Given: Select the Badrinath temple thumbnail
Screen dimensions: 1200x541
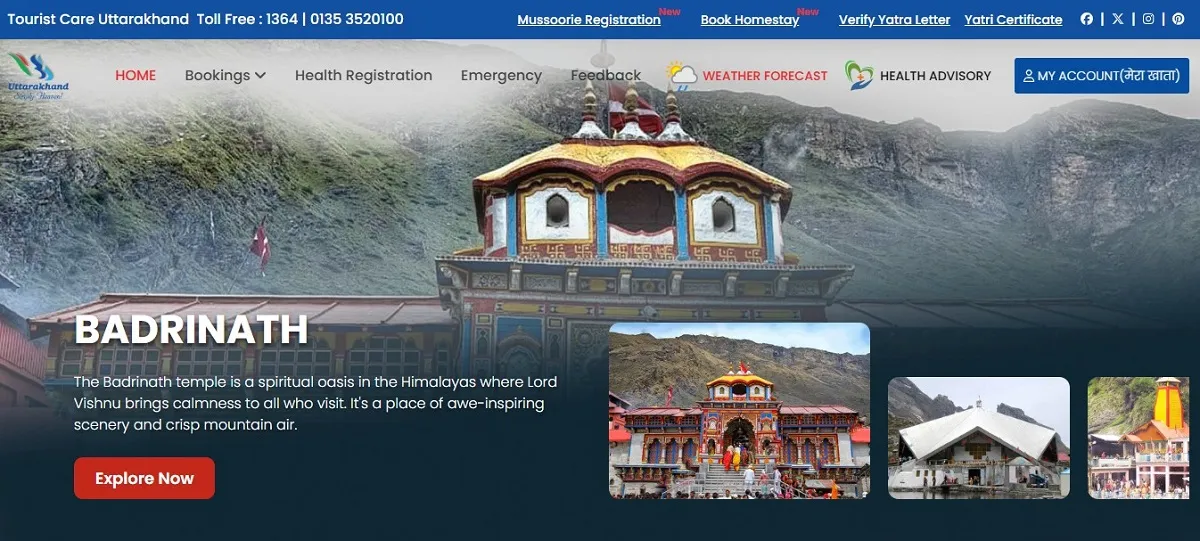Looking at the screenshot, I should click(739, 410).
